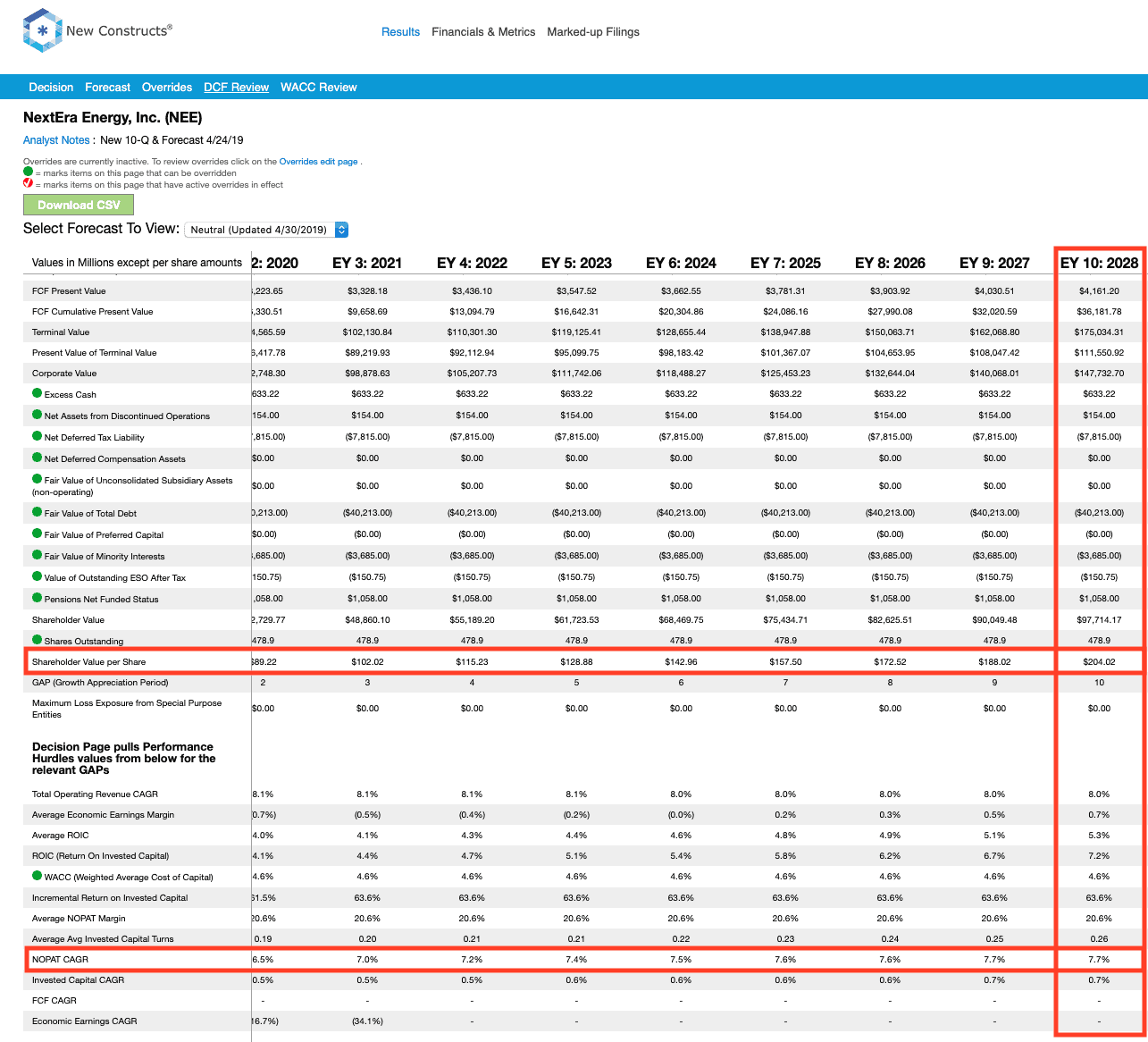Viewport: 1148px width, 1042px height.
Task: Select the Overrides tab in blue bar
Action: tap(167, 88)
